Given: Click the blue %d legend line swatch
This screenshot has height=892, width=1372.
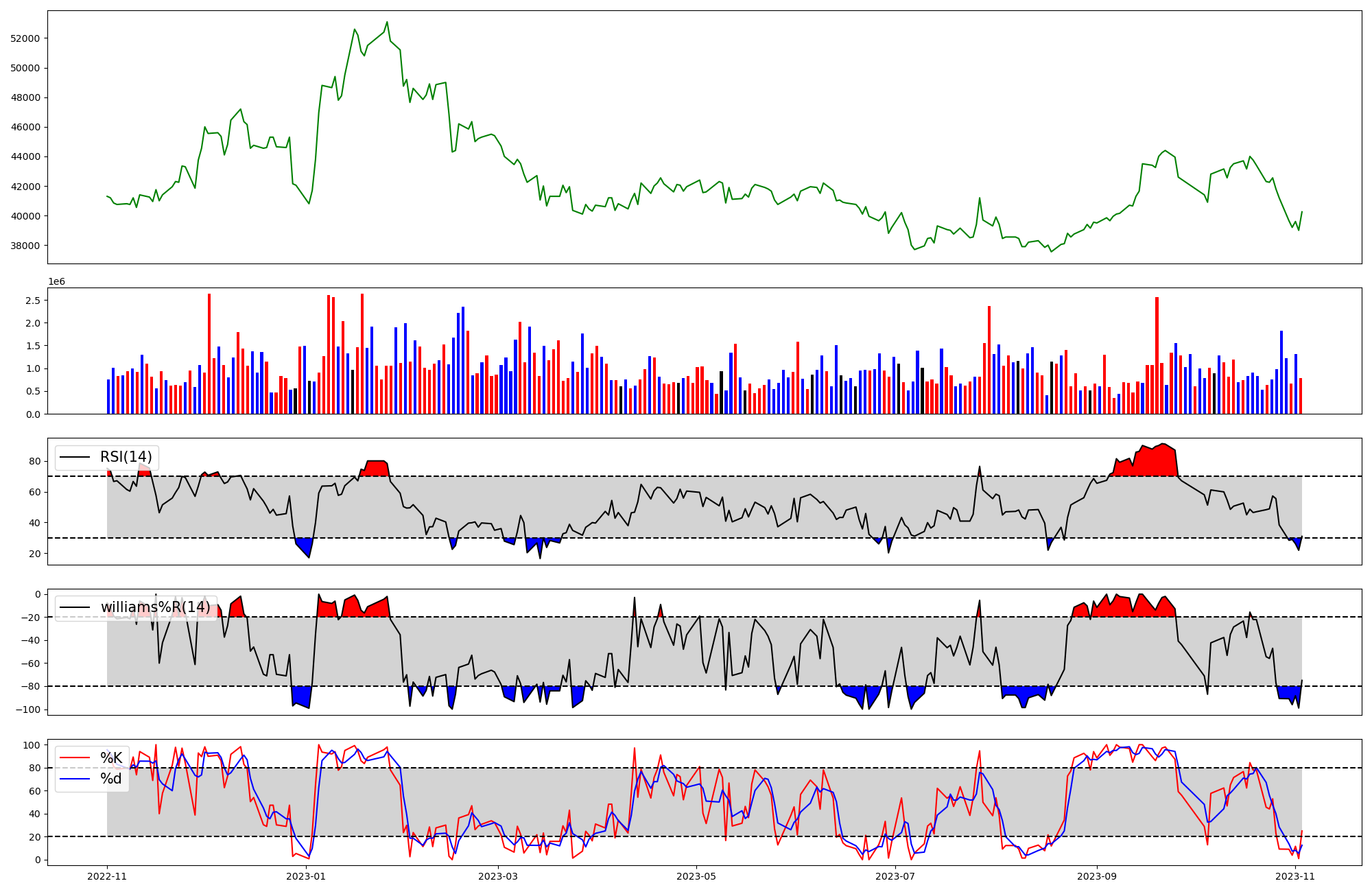Looking at the screenshot, I should pyautogui.click(x=75, y=779).
